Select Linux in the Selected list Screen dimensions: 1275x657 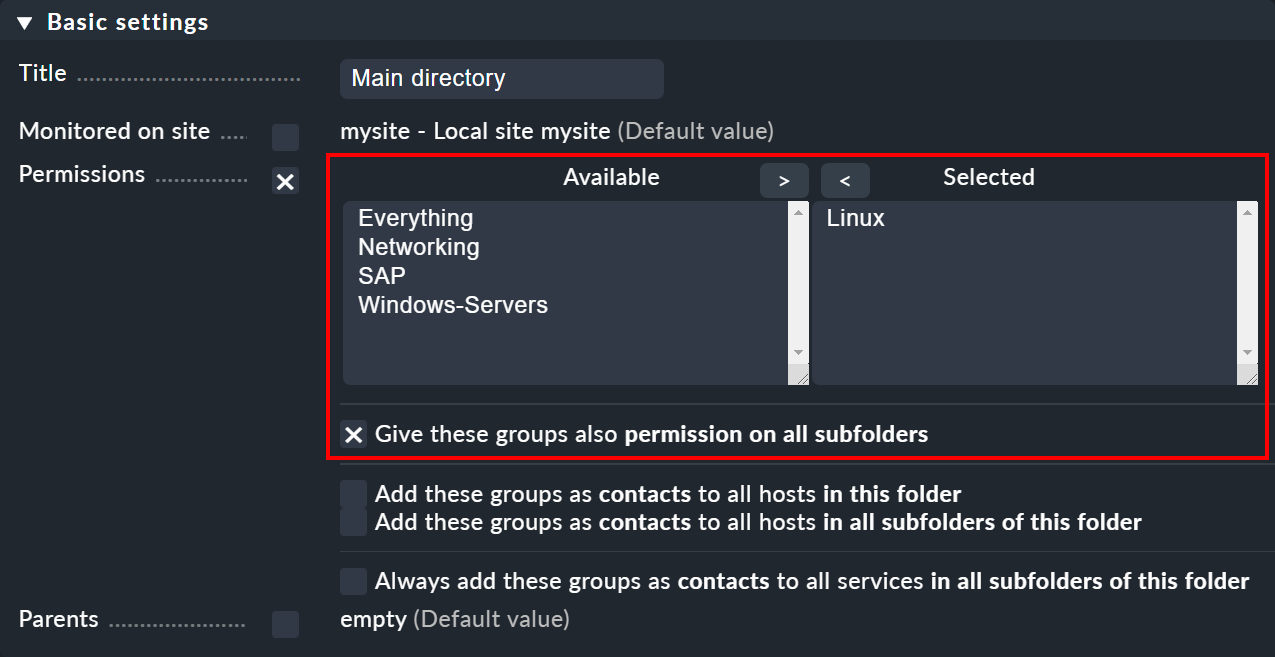(856, 218)
